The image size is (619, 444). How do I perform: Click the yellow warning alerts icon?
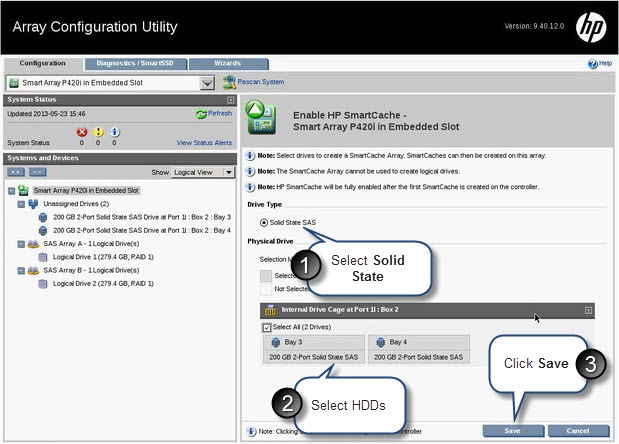pos(98,132)
